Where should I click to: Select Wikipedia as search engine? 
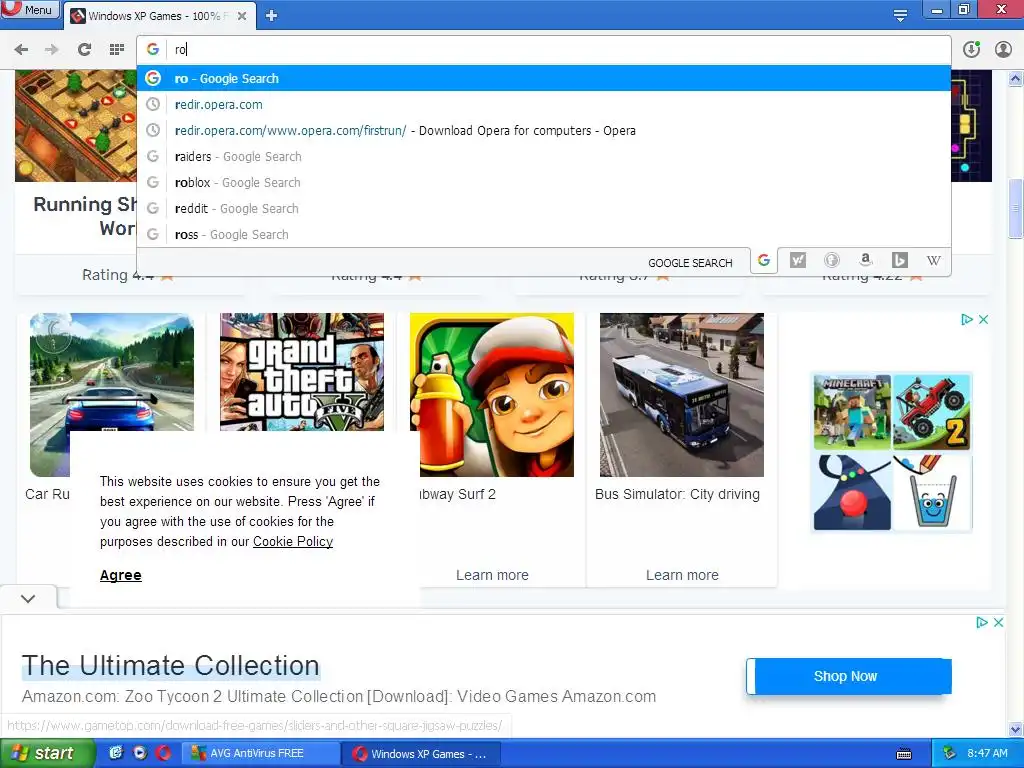[933, 261]
